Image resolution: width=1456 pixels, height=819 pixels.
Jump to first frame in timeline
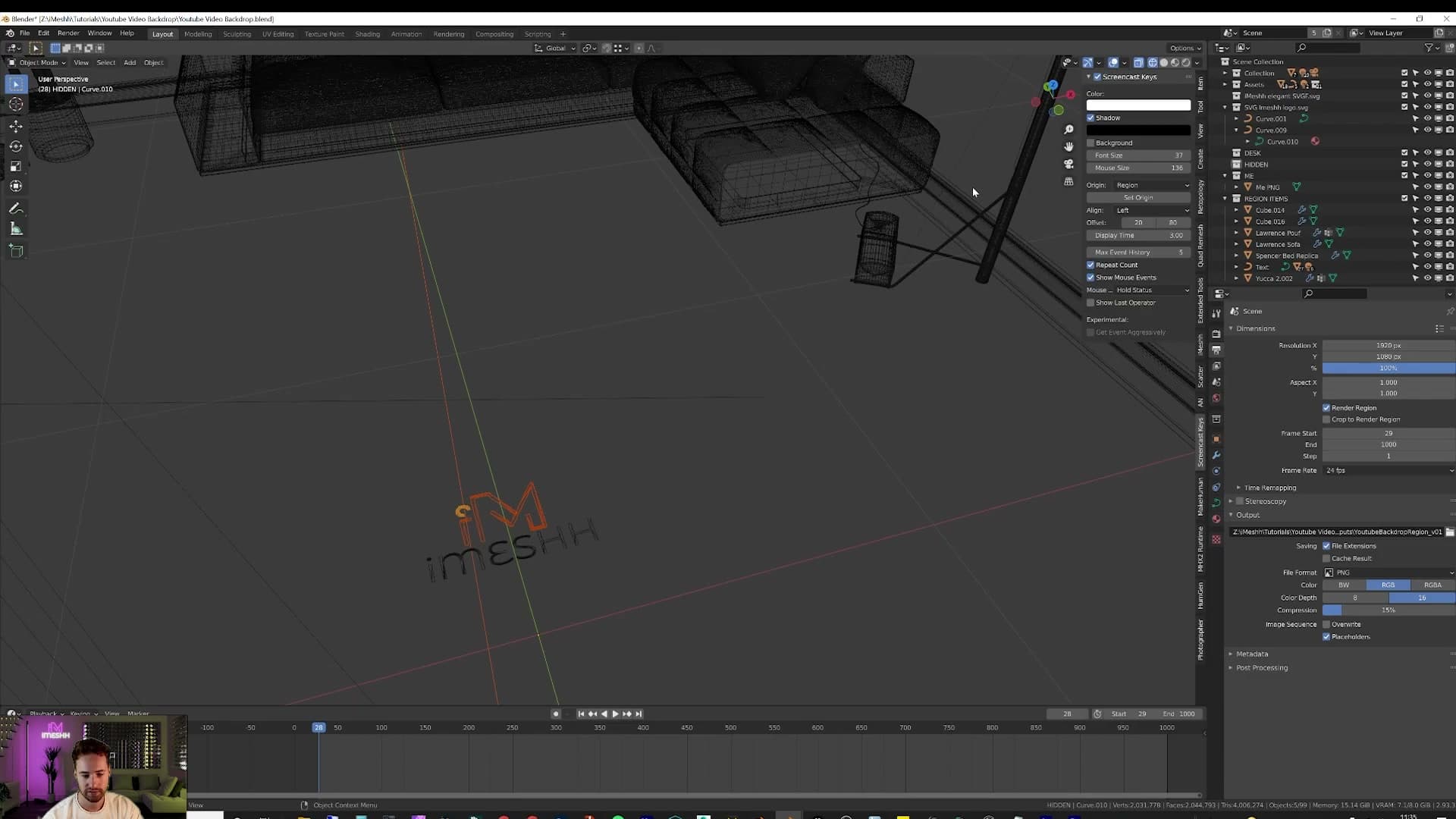click(581, 714)
